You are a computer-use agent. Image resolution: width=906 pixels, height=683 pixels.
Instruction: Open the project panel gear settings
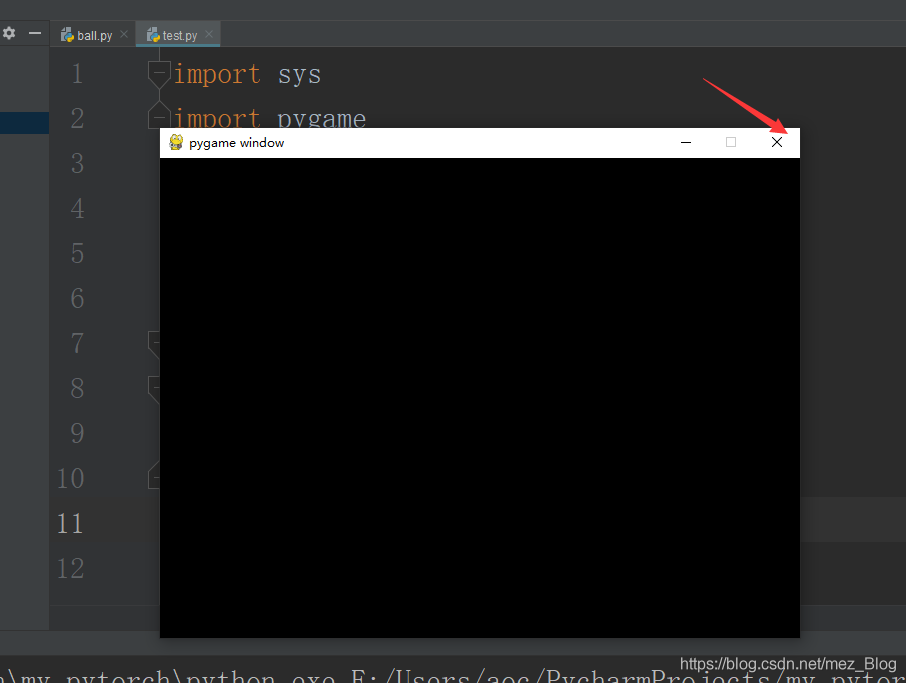9,33
